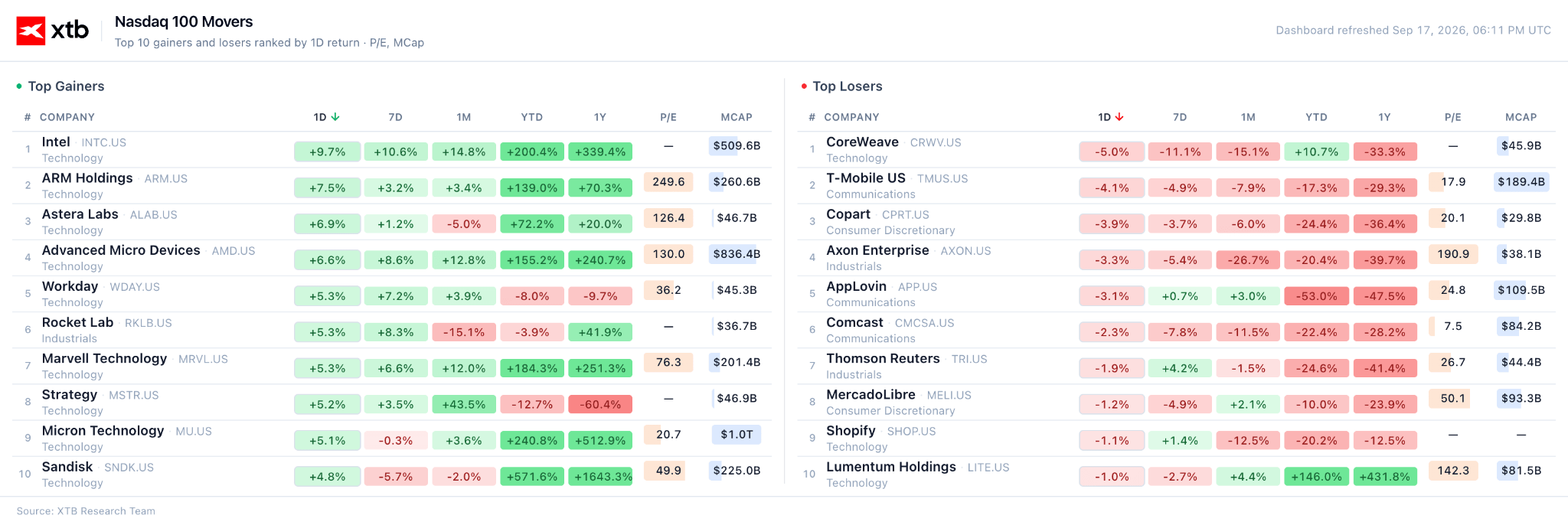Image resolution: width=1568 pixels, height=525 pixels.
Task: Click the LITE.US ticker
Action: 988,468
